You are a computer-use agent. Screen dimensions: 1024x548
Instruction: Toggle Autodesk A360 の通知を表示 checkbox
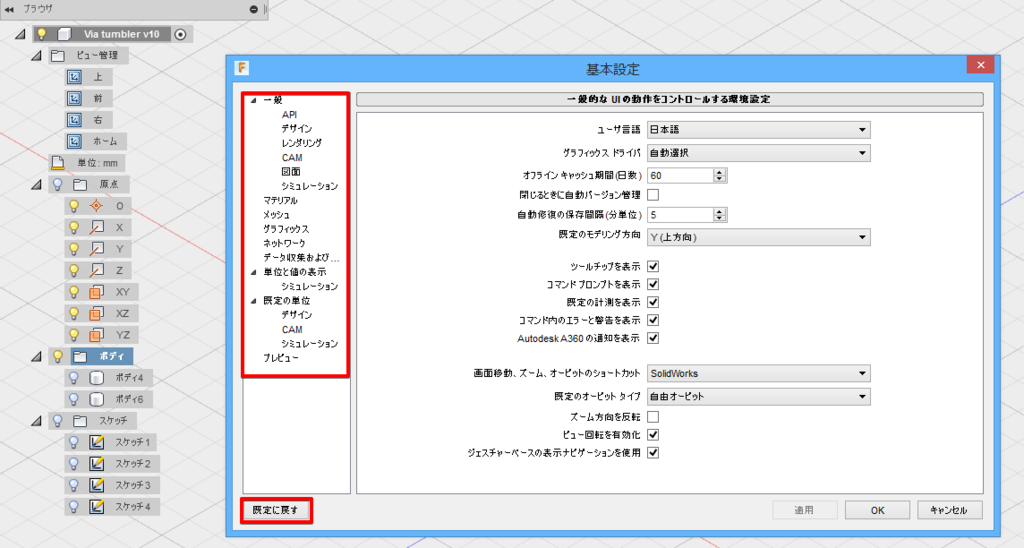tap(653, 338)
